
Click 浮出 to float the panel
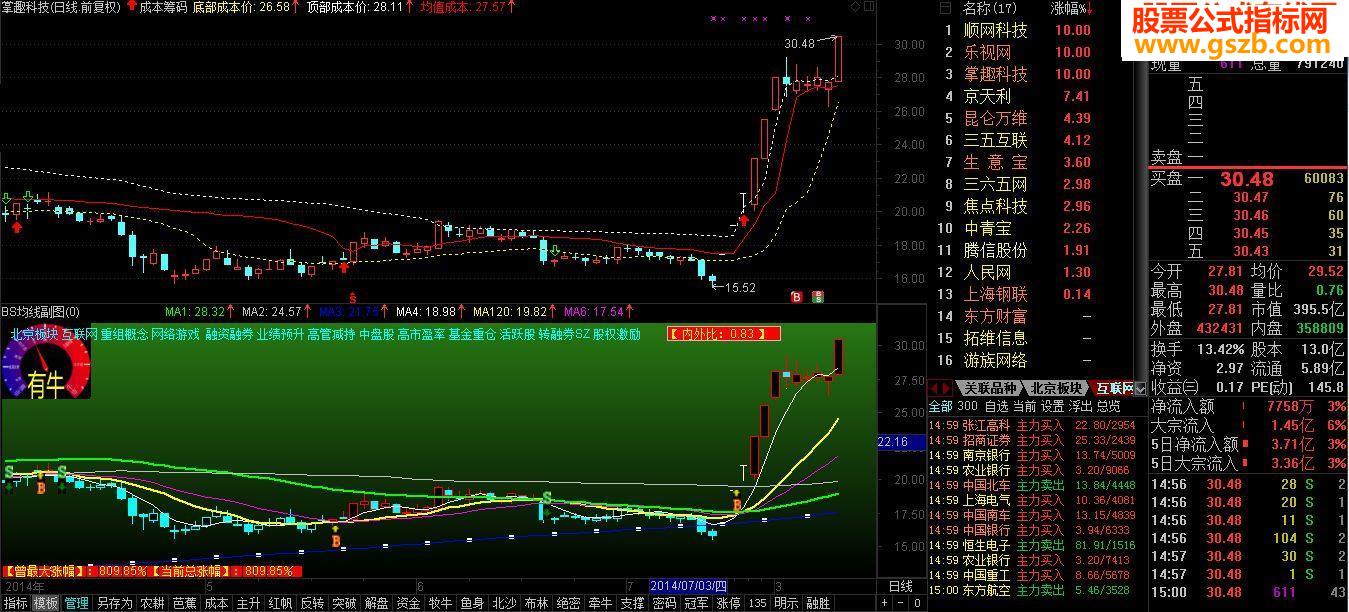(x=1080, y=406)
